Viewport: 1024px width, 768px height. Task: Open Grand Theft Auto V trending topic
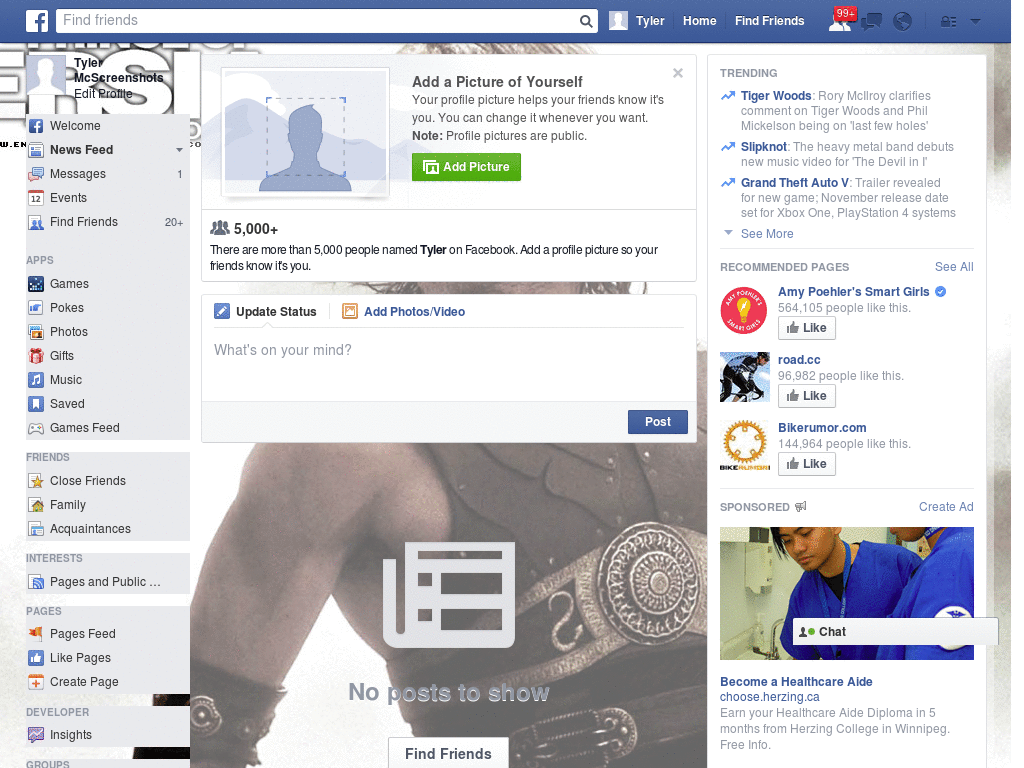(x=795, y=183)
